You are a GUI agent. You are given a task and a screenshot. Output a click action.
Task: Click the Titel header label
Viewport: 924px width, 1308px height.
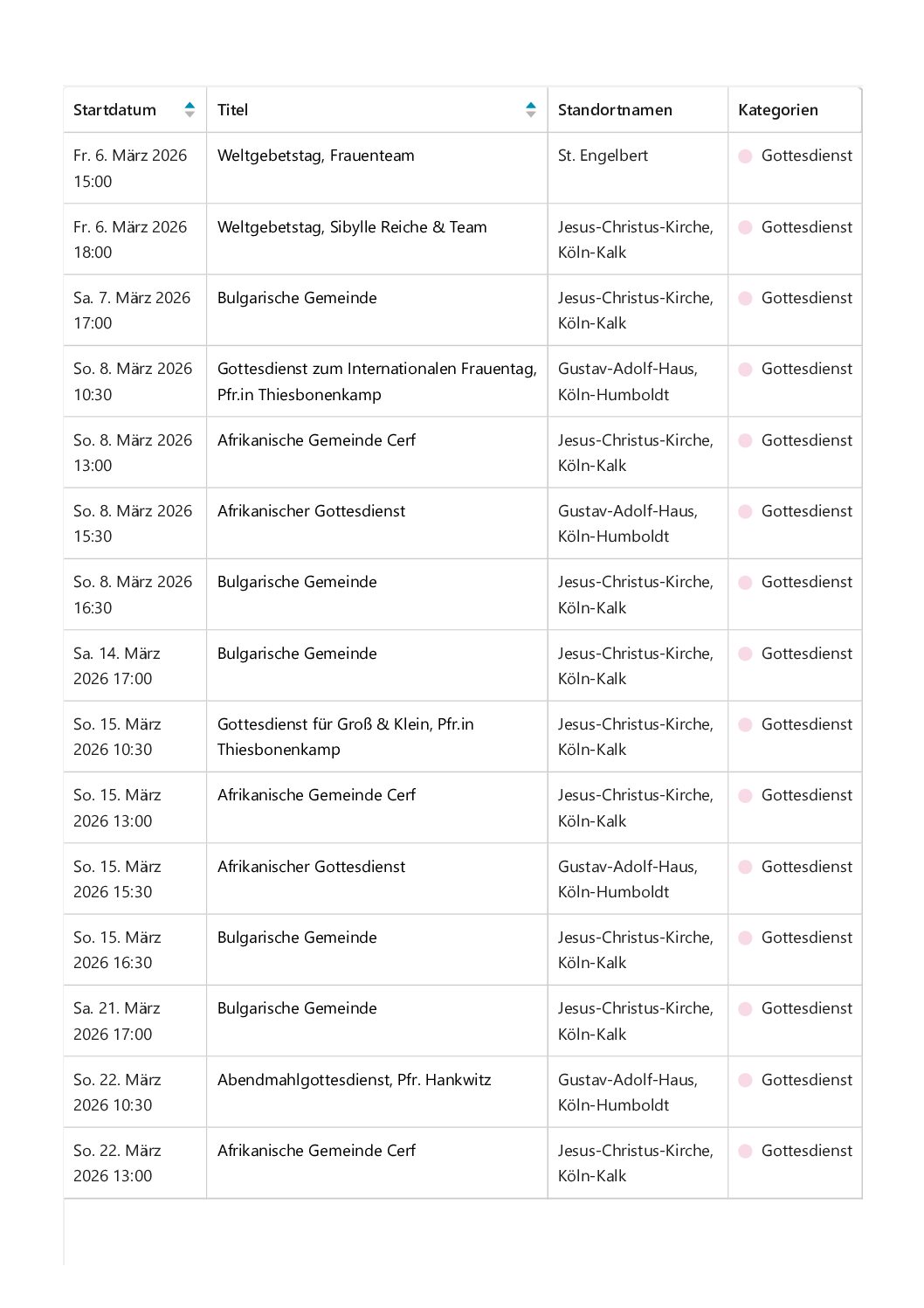pyautogui.click(x=232, y=110)
